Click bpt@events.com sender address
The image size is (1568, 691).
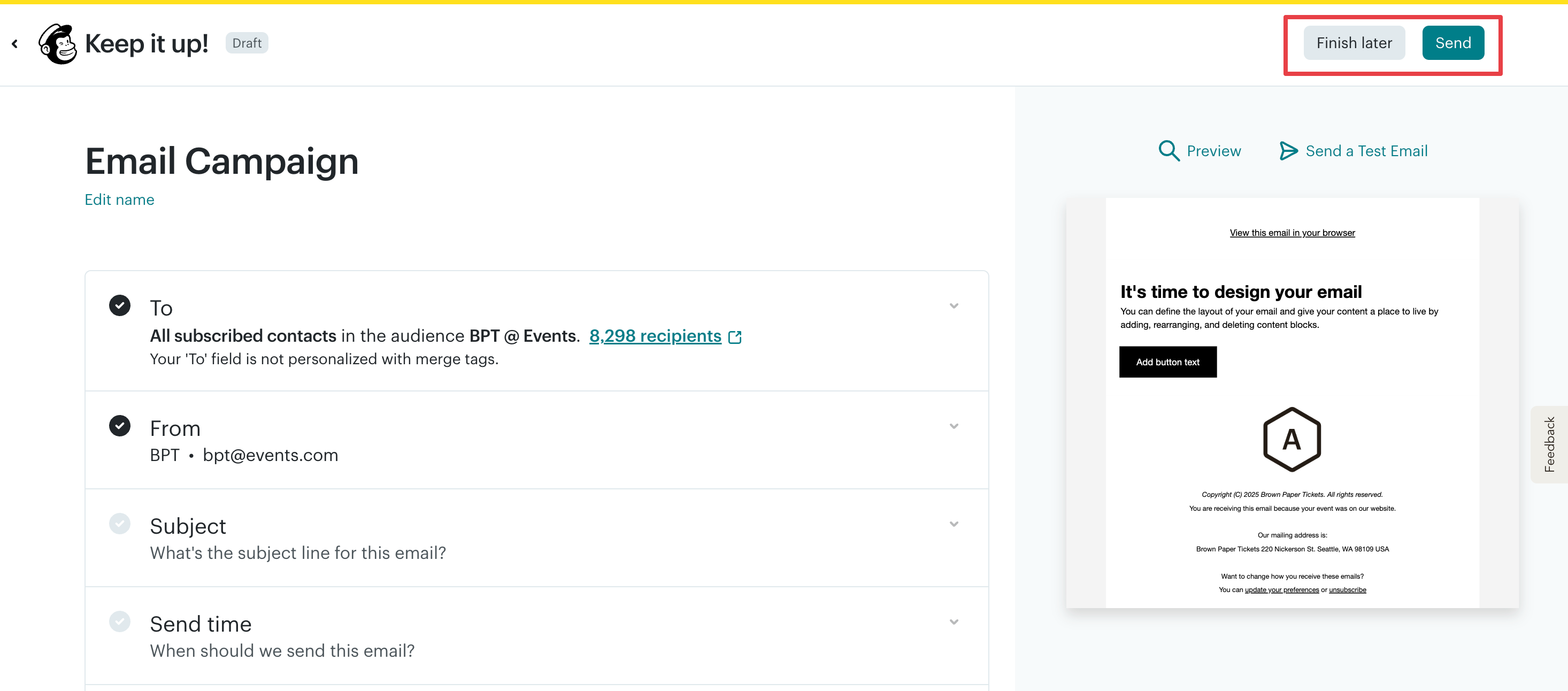coord(270,455)
